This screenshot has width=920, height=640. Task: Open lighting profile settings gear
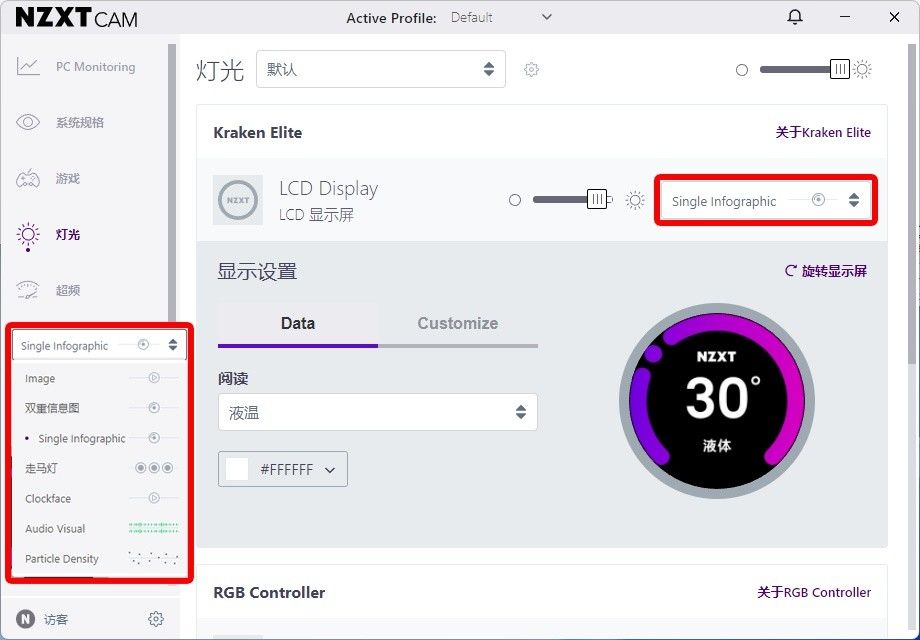coord(531,70)
